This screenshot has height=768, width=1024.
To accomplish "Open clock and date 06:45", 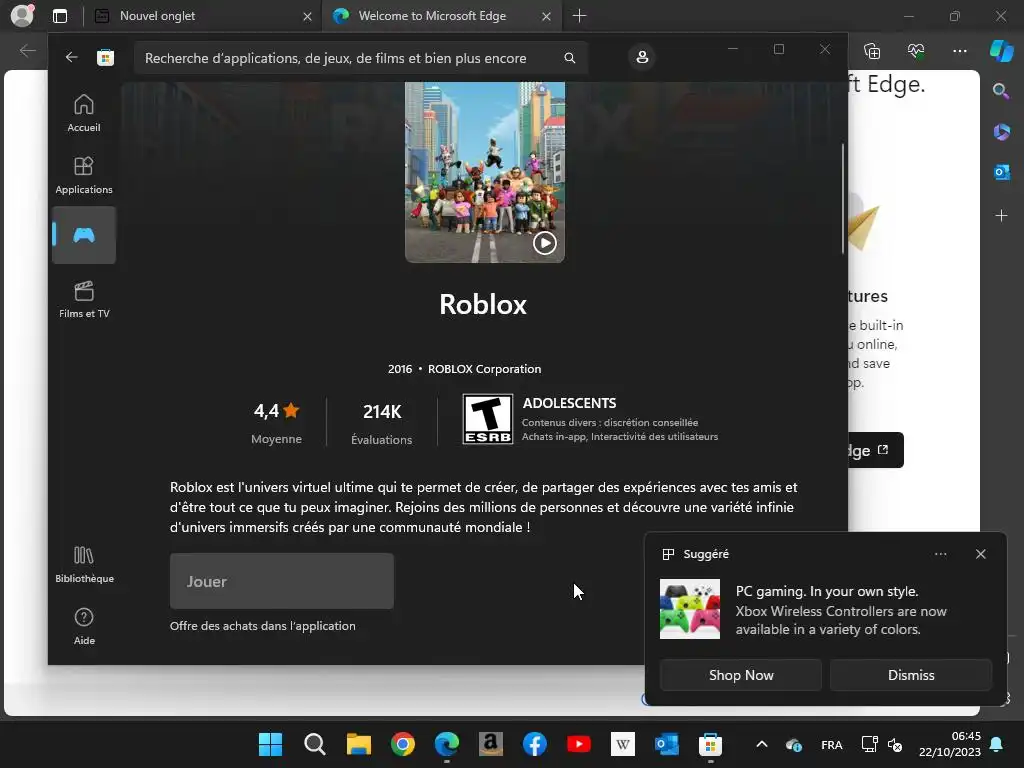I will [950, 744].
